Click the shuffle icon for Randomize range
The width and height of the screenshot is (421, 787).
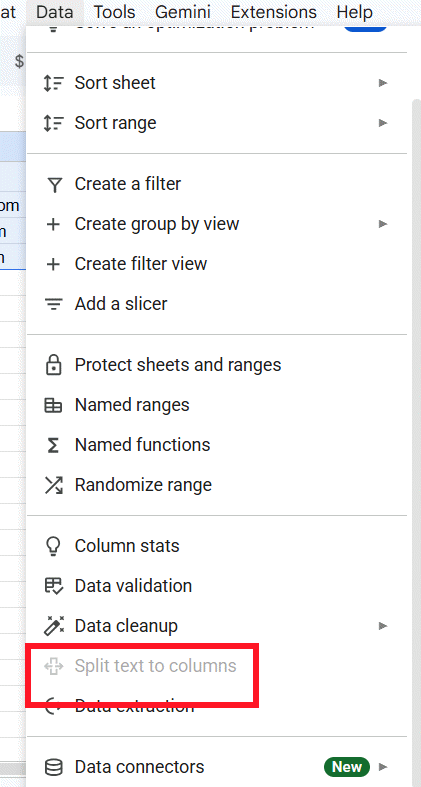(53, 485)
